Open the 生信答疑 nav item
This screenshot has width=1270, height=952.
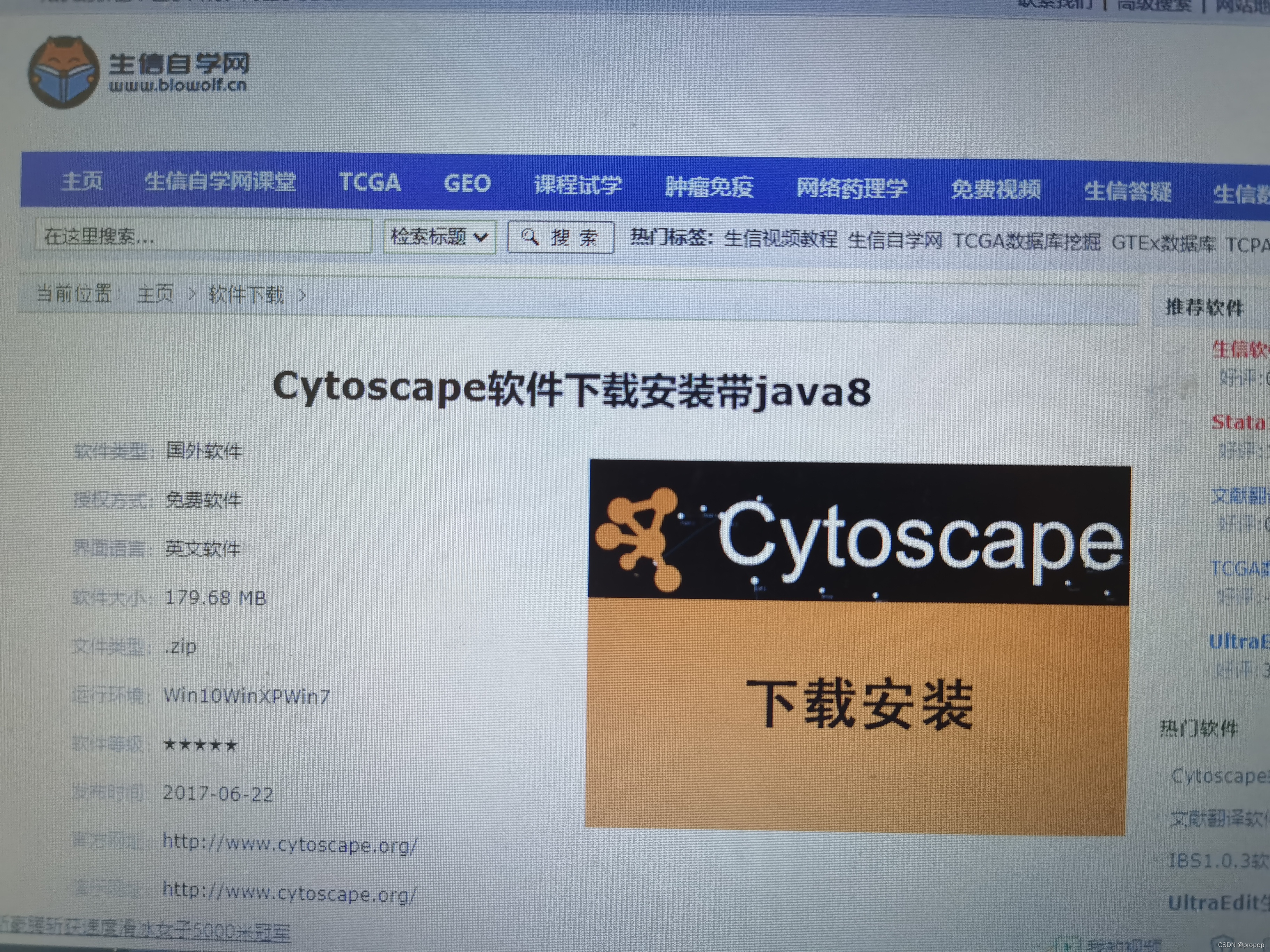(1128, 191)
